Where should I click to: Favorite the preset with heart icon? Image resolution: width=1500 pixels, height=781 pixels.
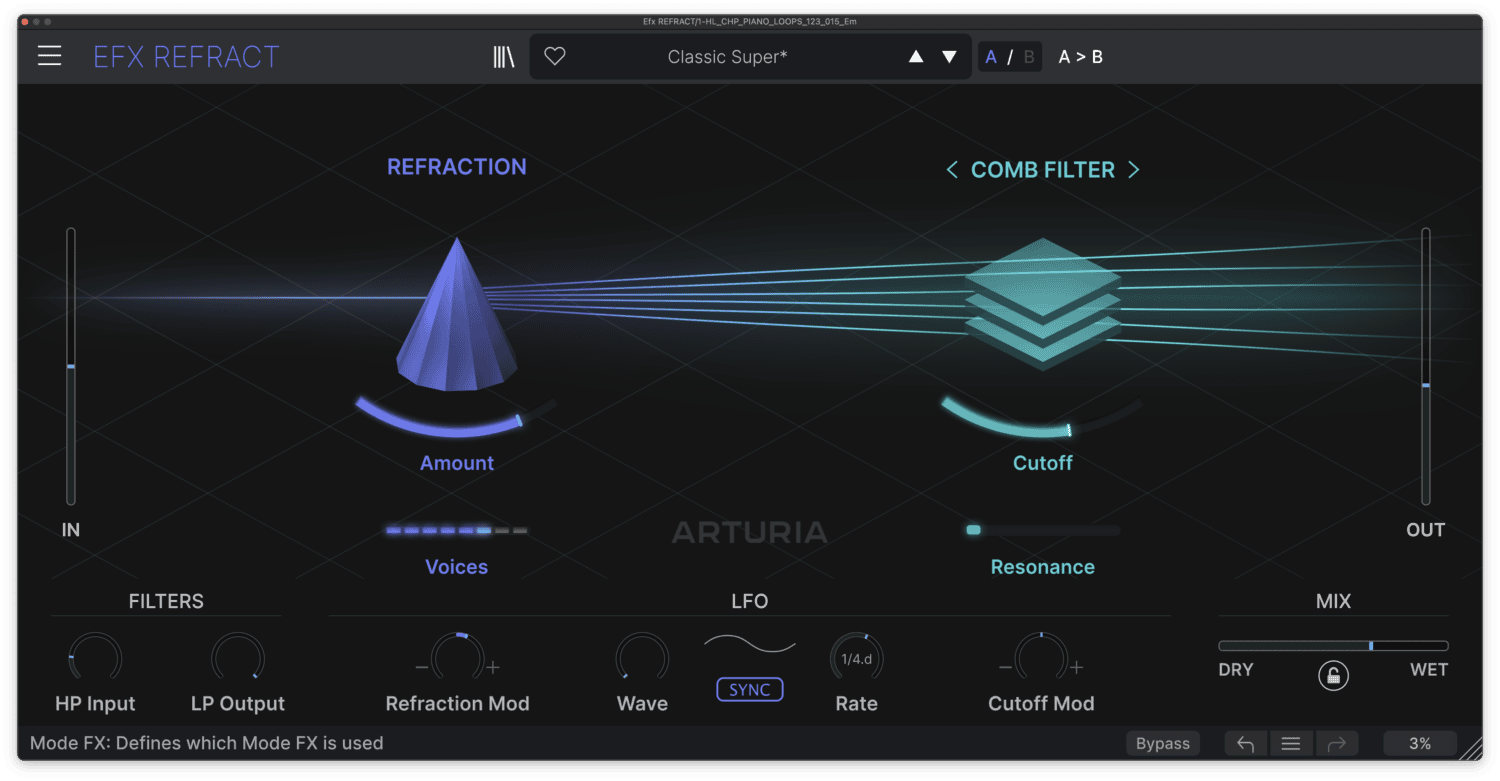pyautogui.click(x=555, y=57)
